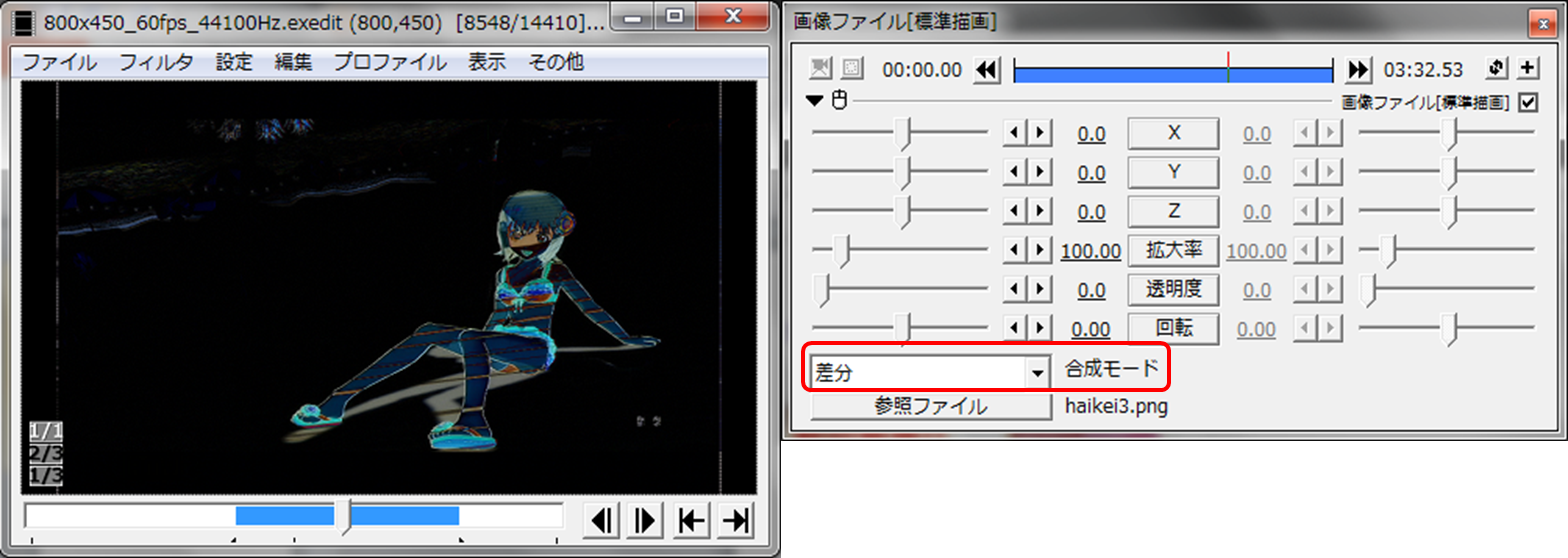Click the 拡大率 parameter button

(x=1172, y=250)
